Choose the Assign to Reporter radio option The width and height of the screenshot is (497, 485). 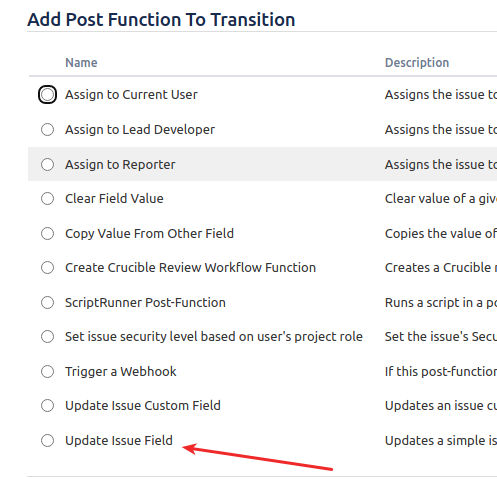(47, 164)
